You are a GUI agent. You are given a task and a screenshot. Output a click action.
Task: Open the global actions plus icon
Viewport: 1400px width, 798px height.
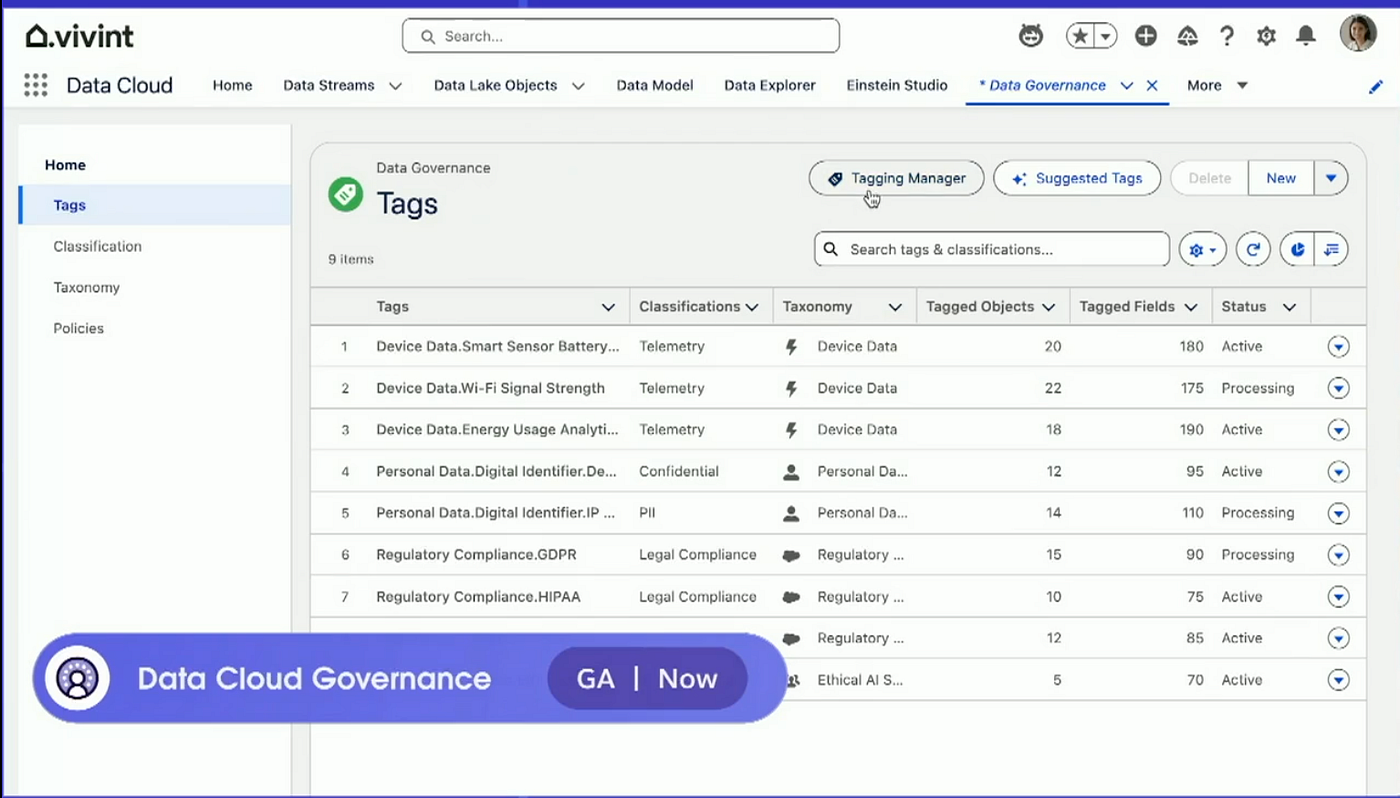tap(1146, 36)
